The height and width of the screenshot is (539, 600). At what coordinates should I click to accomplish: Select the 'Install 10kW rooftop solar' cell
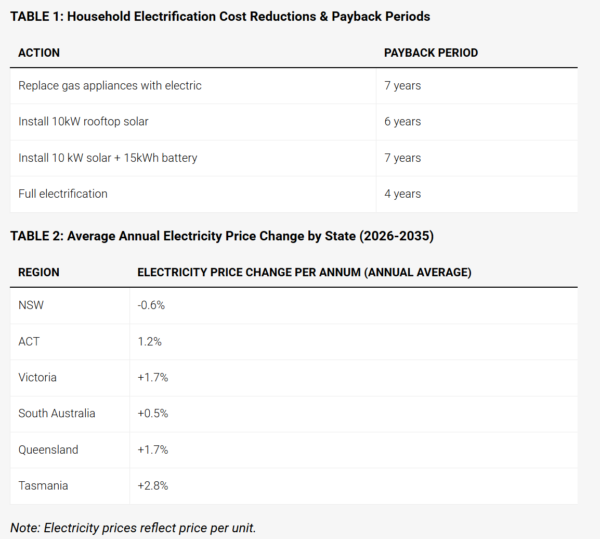88,122
